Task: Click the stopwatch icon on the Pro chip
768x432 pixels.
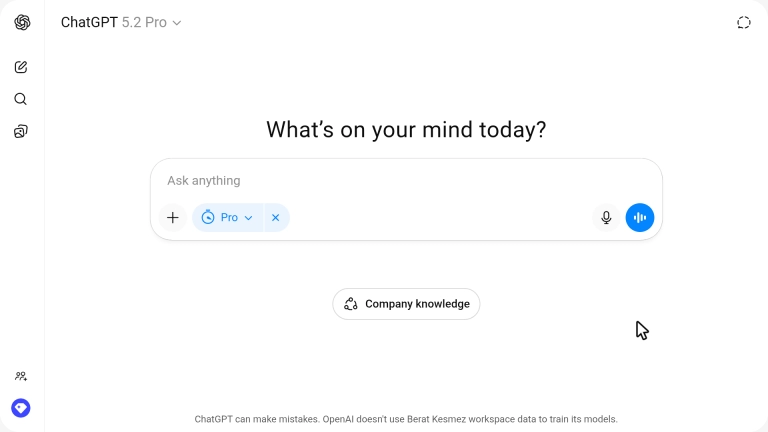Action: click(208, 217)
